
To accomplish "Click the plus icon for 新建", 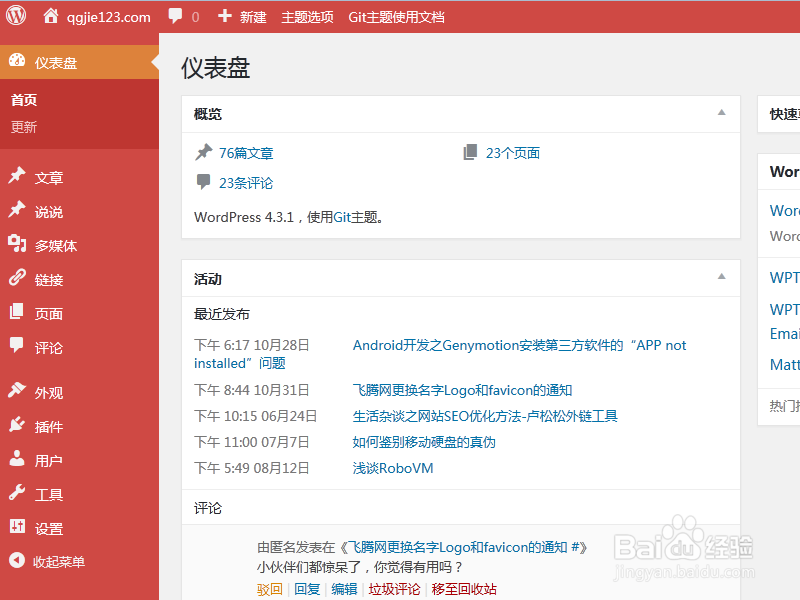I will [224, 16].
